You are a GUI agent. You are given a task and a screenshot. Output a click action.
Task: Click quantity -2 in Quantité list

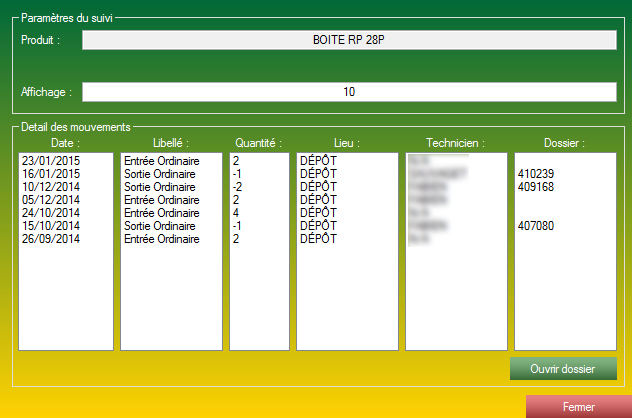coord(238,186)
